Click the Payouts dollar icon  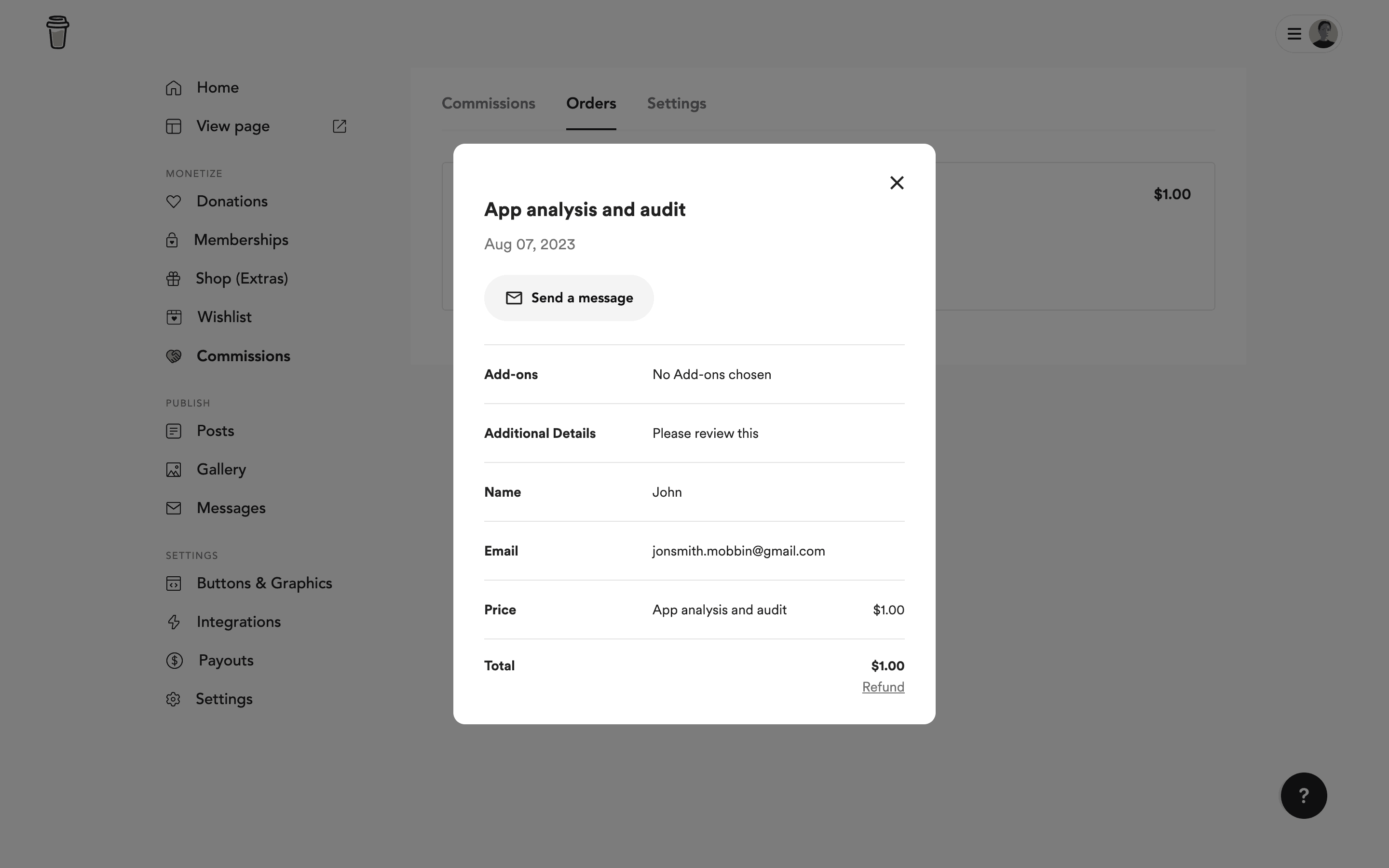pyautogui.click(x=175, y=661)
